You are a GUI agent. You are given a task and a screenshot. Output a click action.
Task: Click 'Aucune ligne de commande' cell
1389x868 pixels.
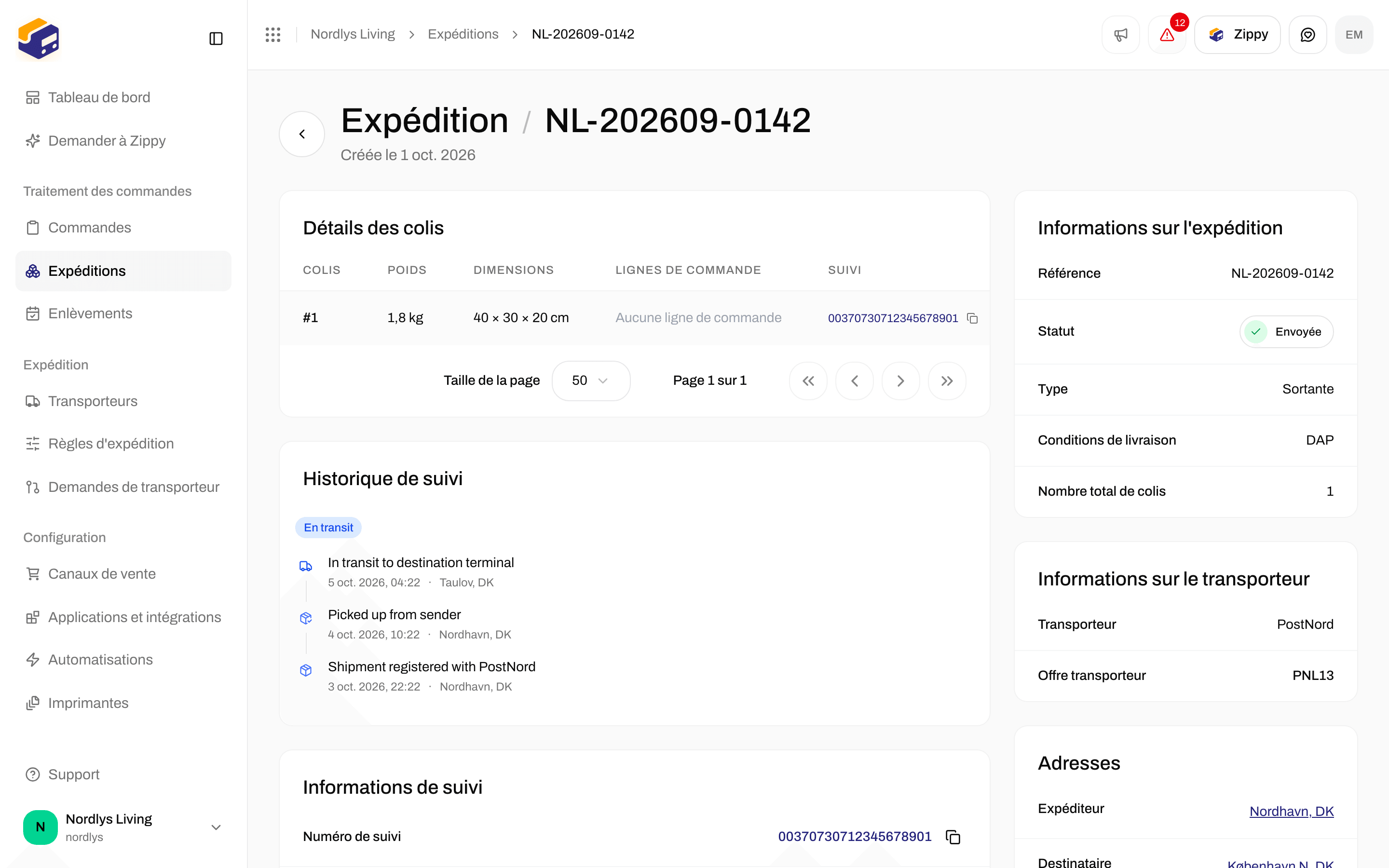coord(698,317)
